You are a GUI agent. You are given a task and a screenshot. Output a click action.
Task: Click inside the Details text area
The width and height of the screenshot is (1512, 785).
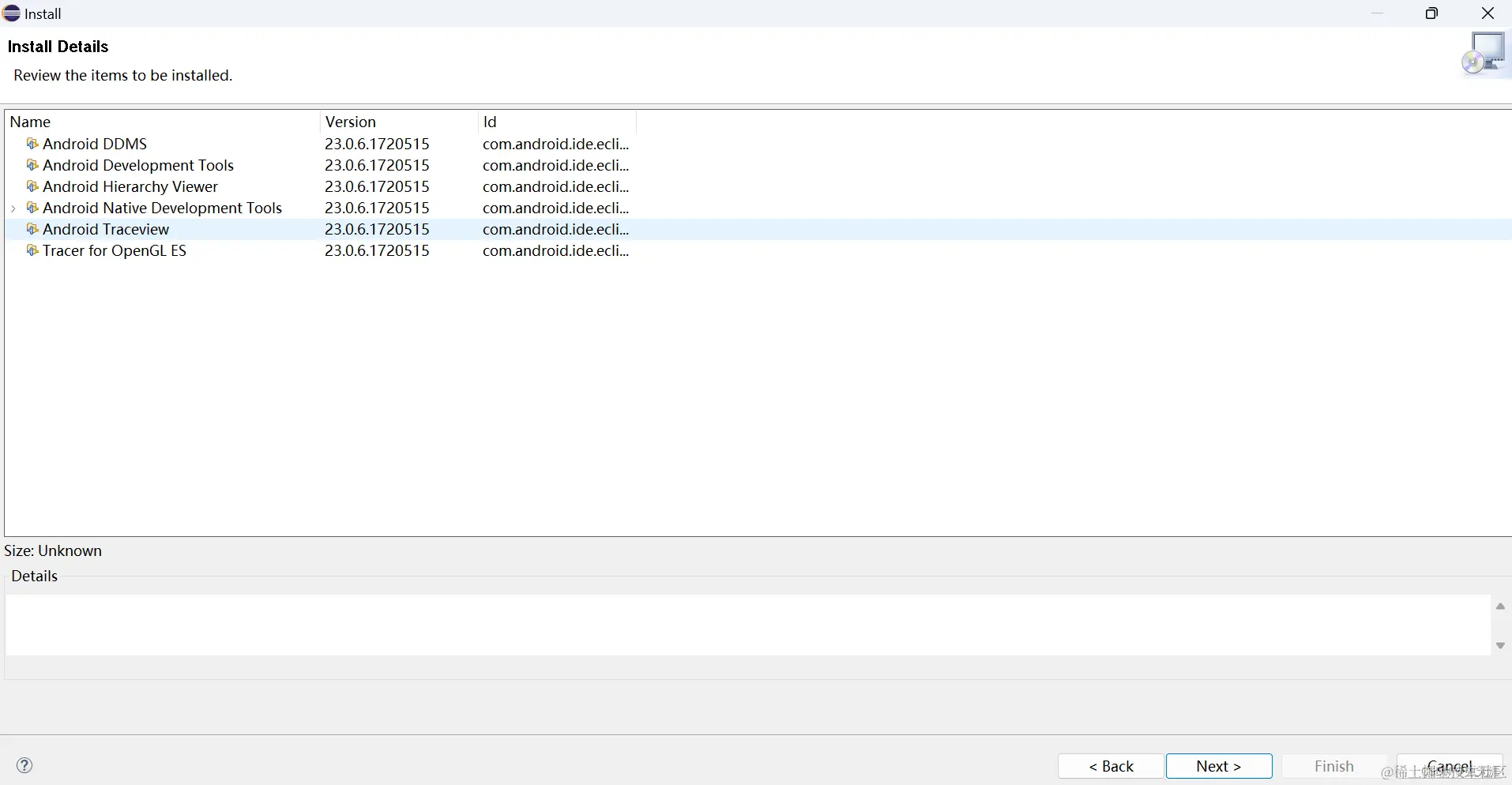tap(747, 625)
